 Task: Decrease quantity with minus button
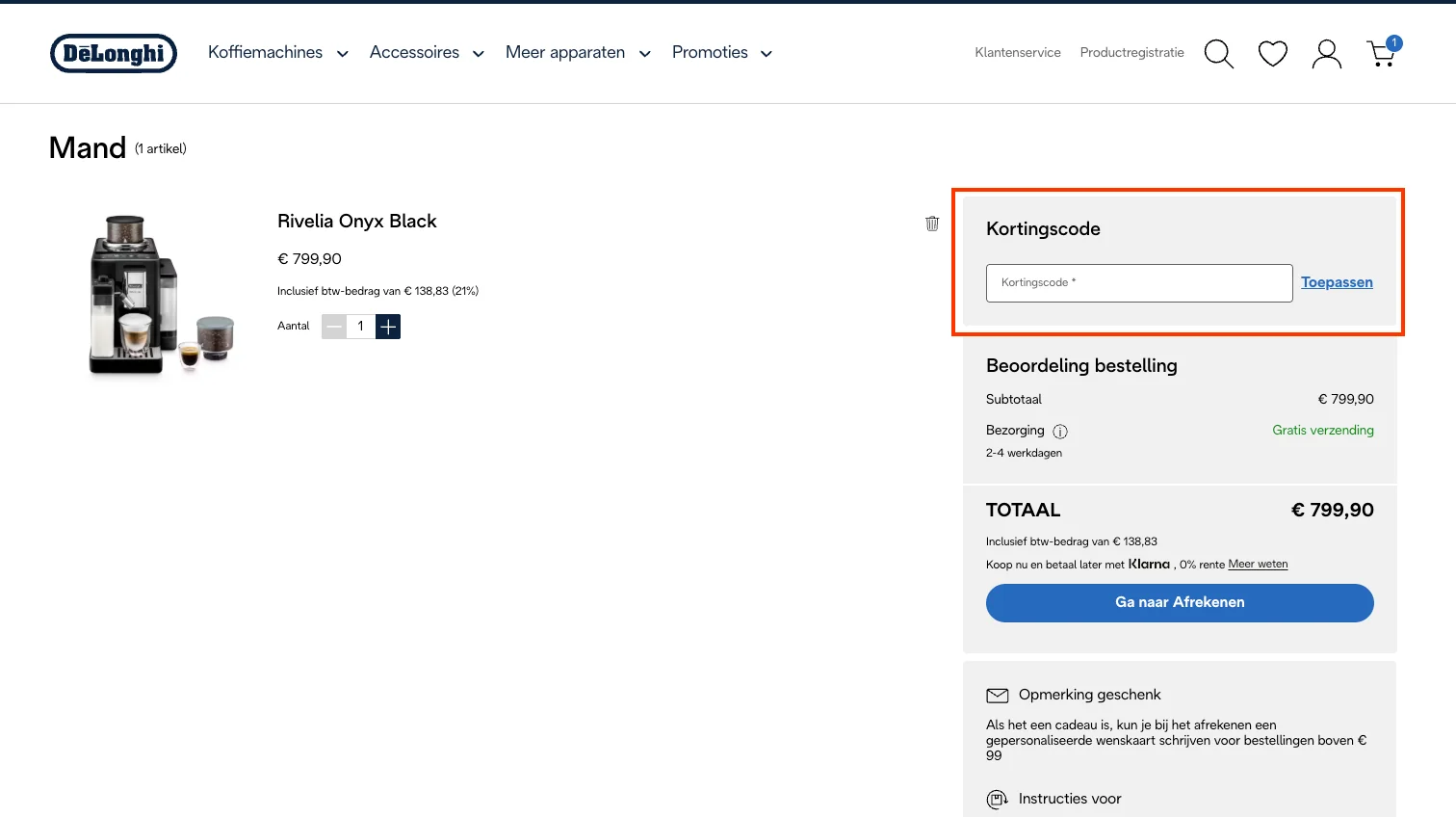coord(334,327)
